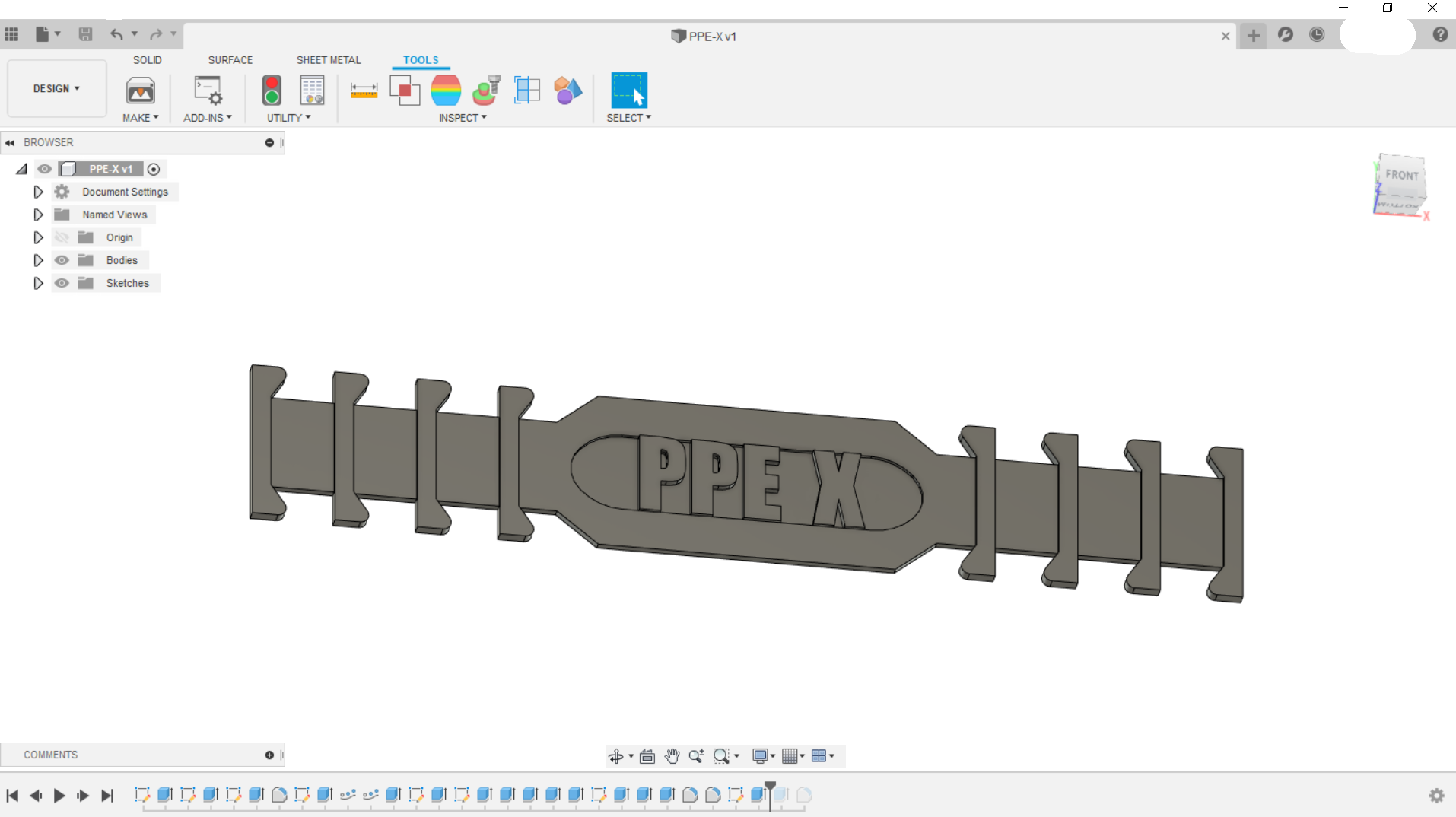Screen dimensions: 1456x817
Task: Switch to the SOLID tab
Action: click(148, 60)
